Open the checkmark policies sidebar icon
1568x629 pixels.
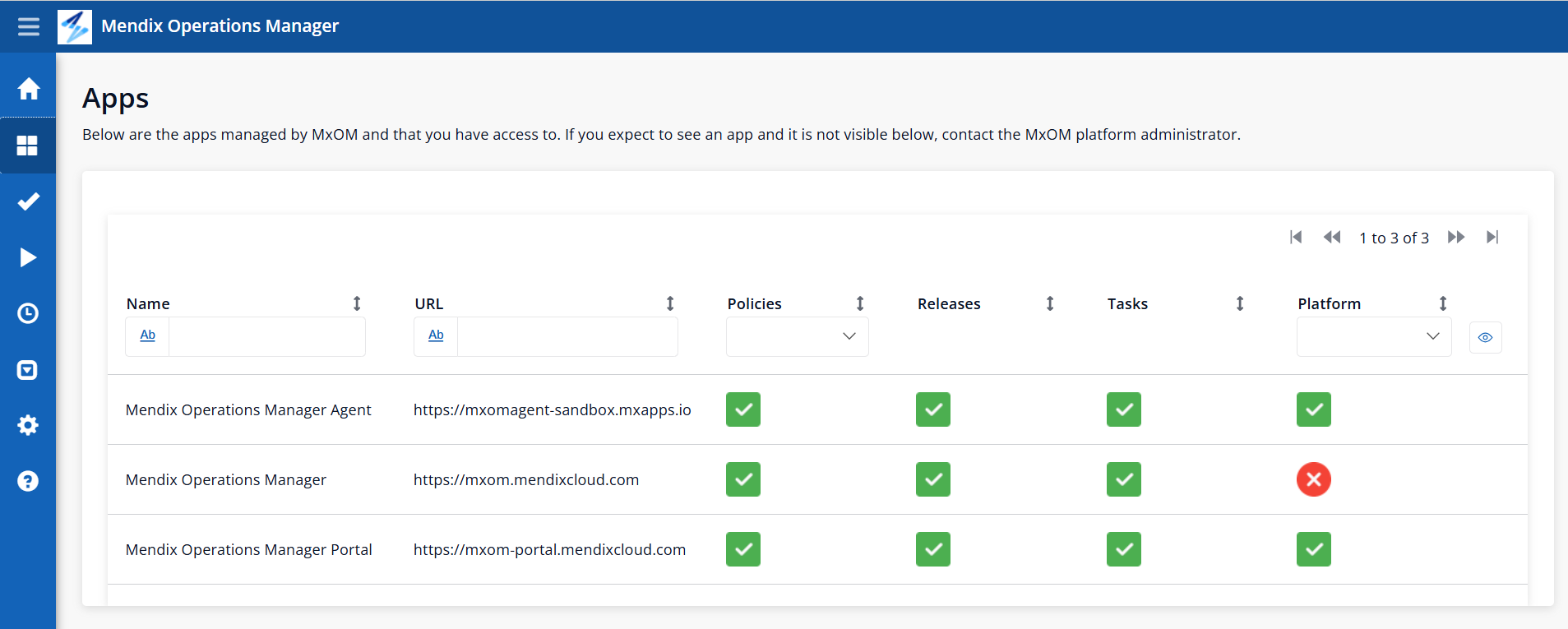point(29,201)
